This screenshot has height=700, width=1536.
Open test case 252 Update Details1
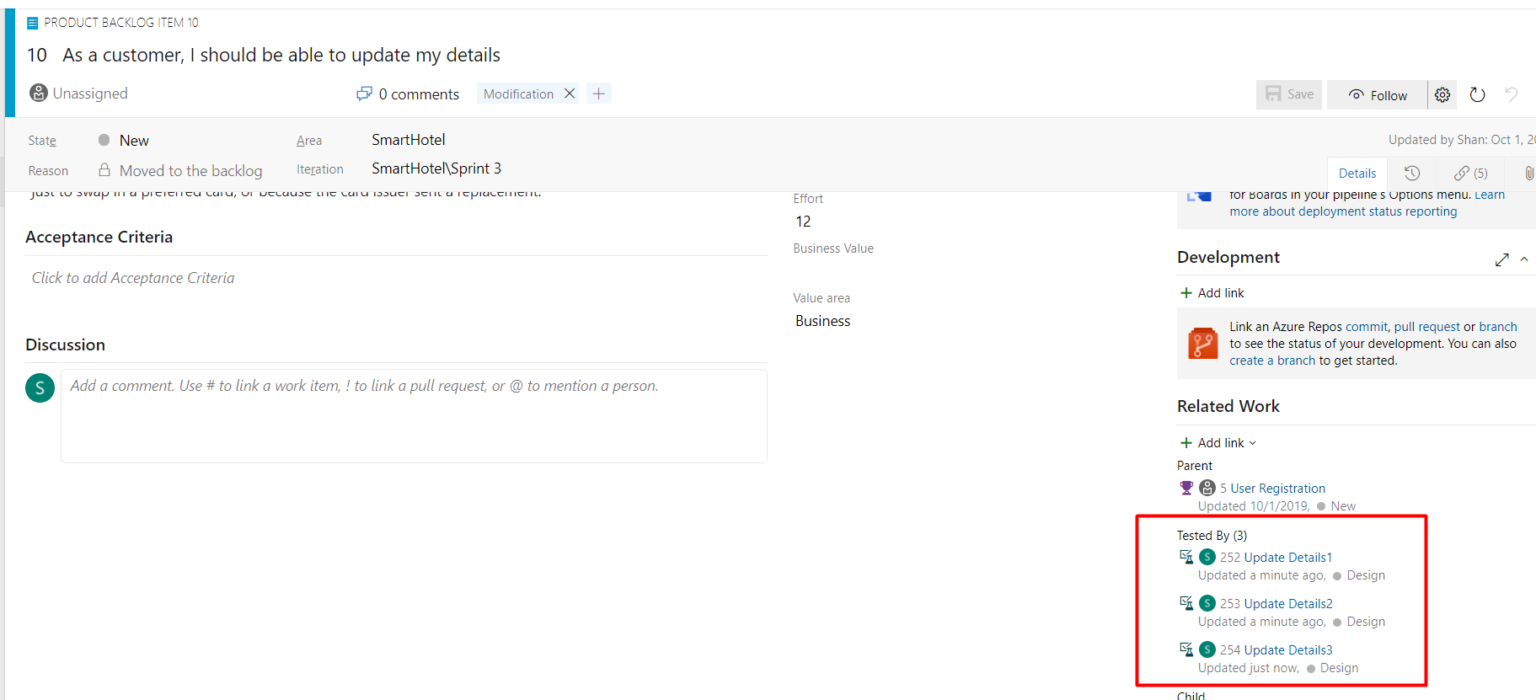pos(1288,557)
